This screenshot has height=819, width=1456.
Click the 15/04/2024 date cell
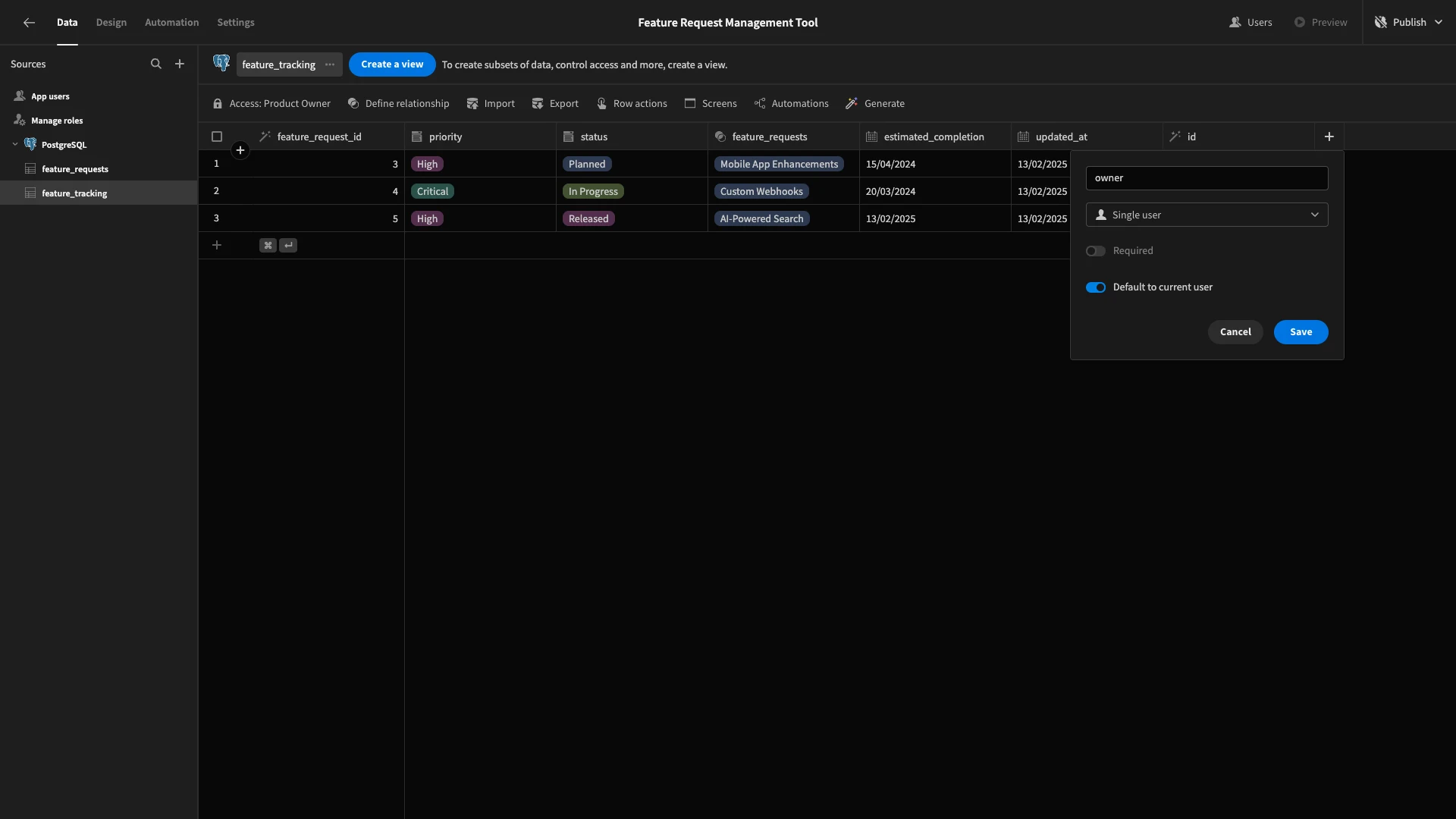(935, 164)
